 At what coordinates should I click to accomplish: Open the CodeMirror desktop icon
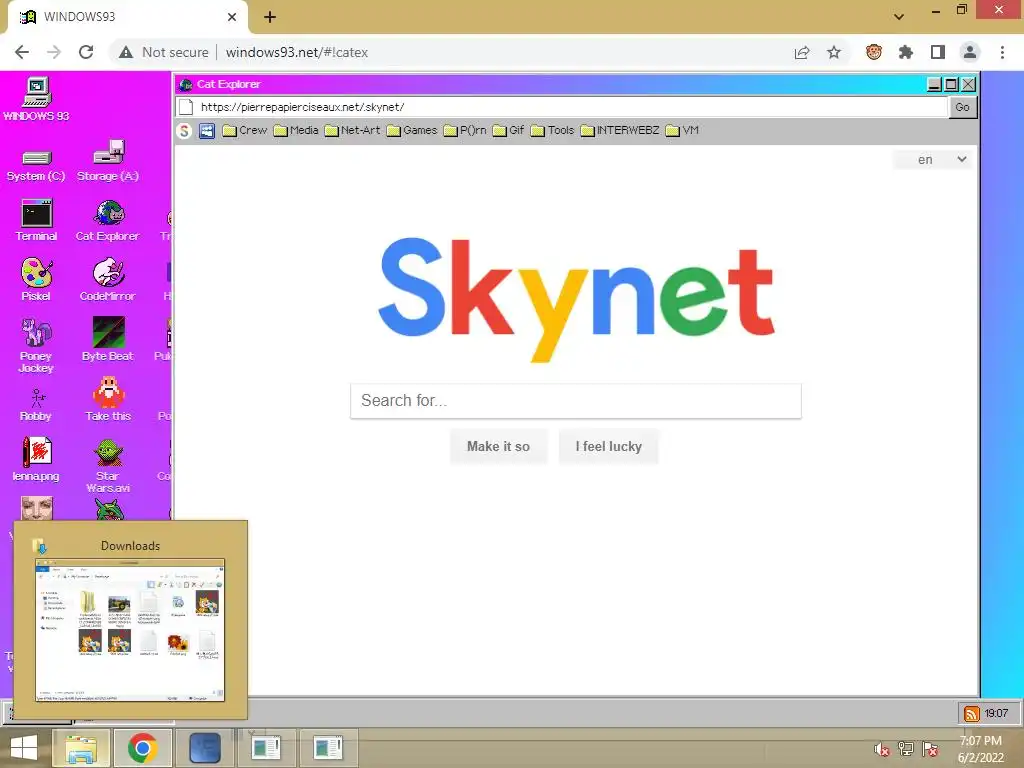click(x=108, y=280)
